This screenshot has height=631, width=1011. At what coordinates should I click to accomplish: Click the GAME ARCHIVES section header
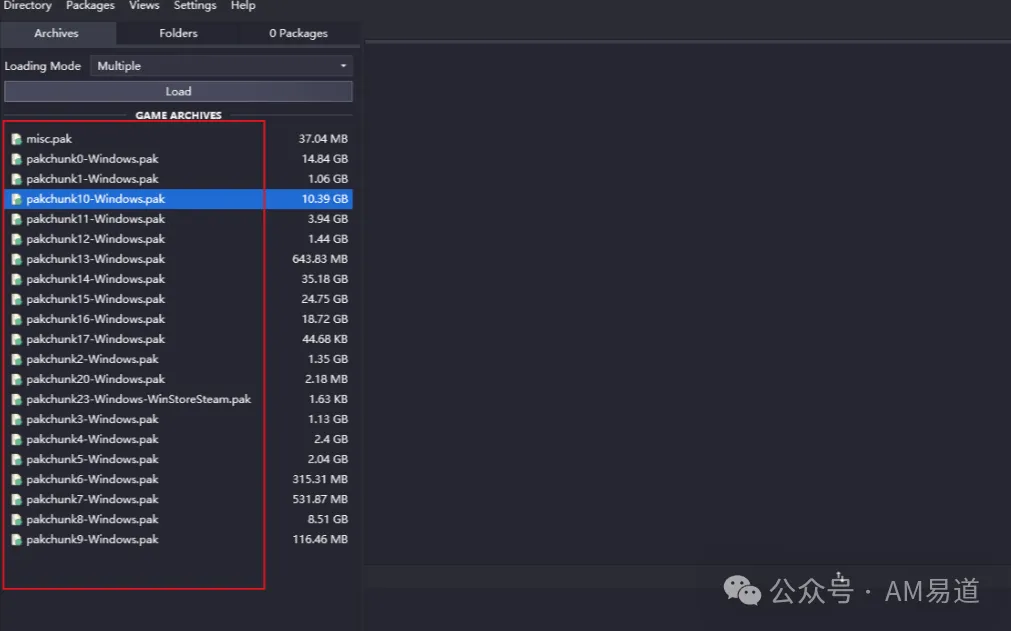pos(179,115)
